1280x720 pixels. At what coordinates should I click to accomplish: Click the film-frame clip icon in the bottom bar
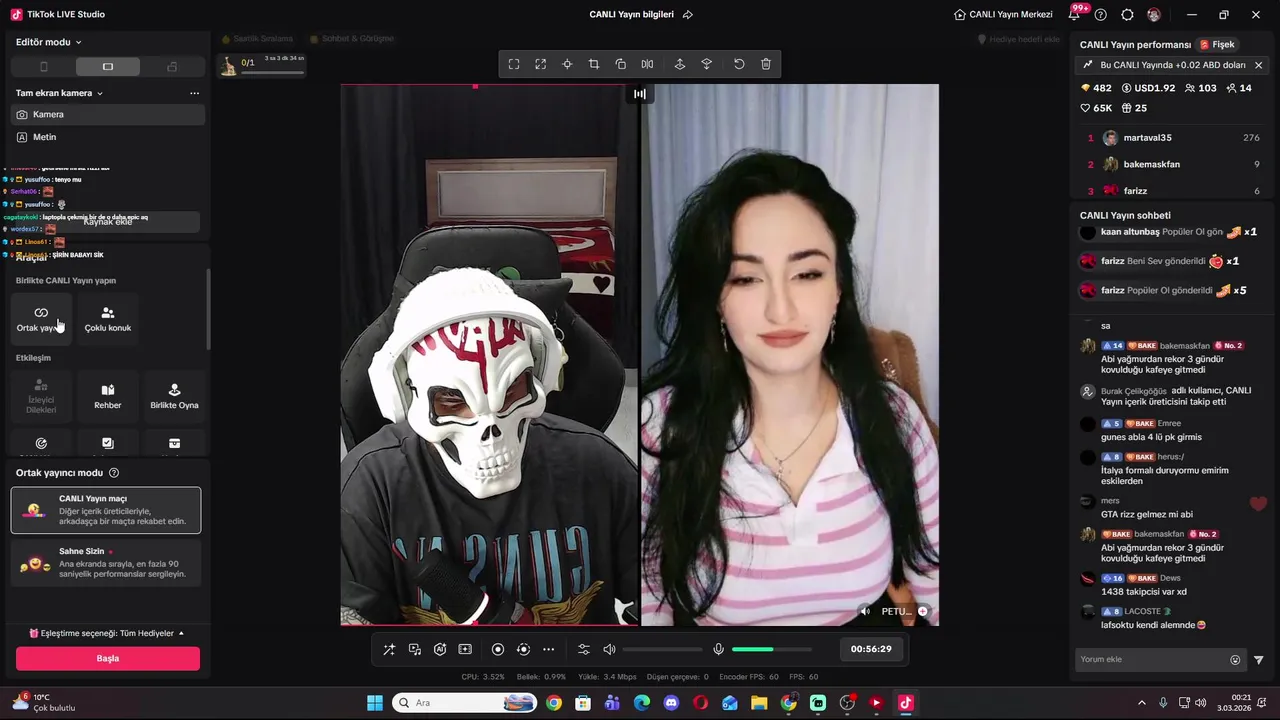465,649
